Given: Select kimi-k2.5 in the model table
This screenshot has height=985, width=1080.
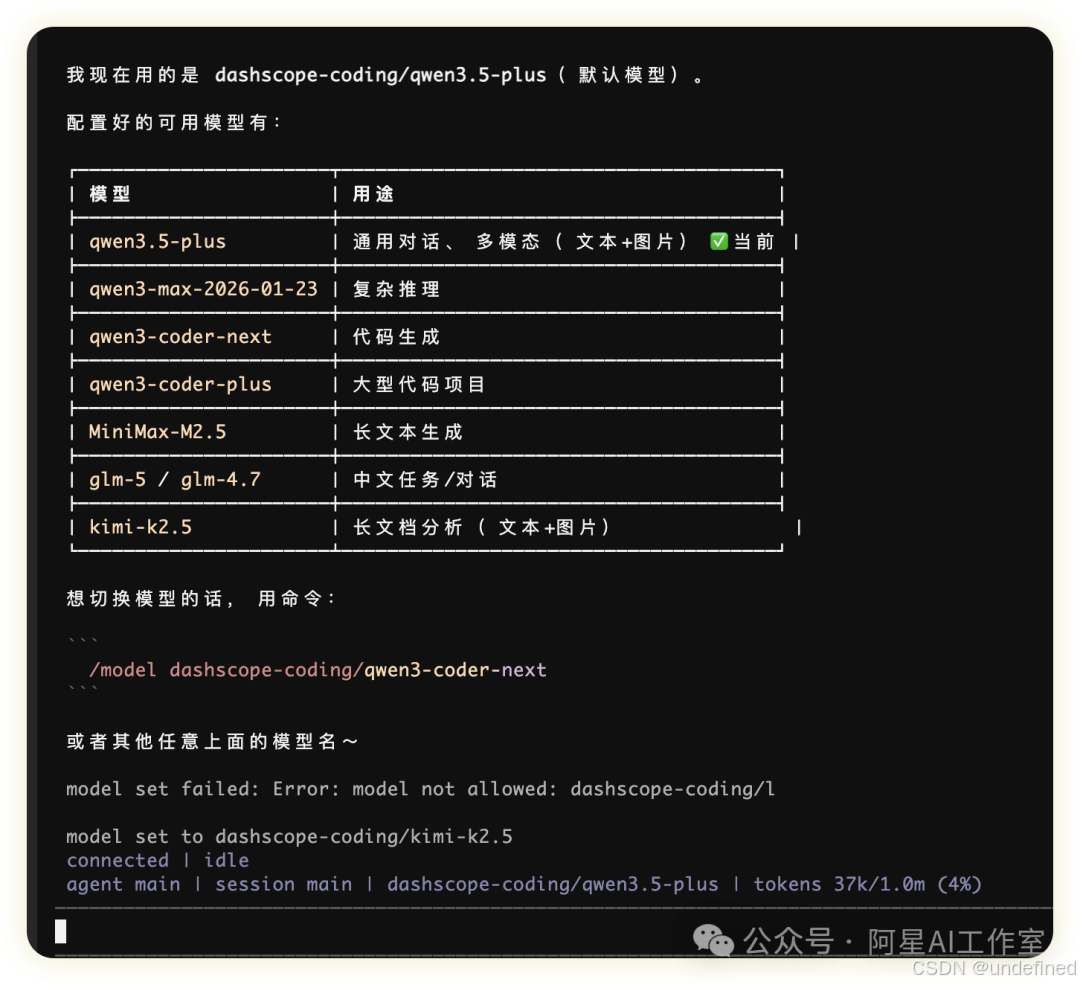Looking at the screenshot, I should click(141, 527).
